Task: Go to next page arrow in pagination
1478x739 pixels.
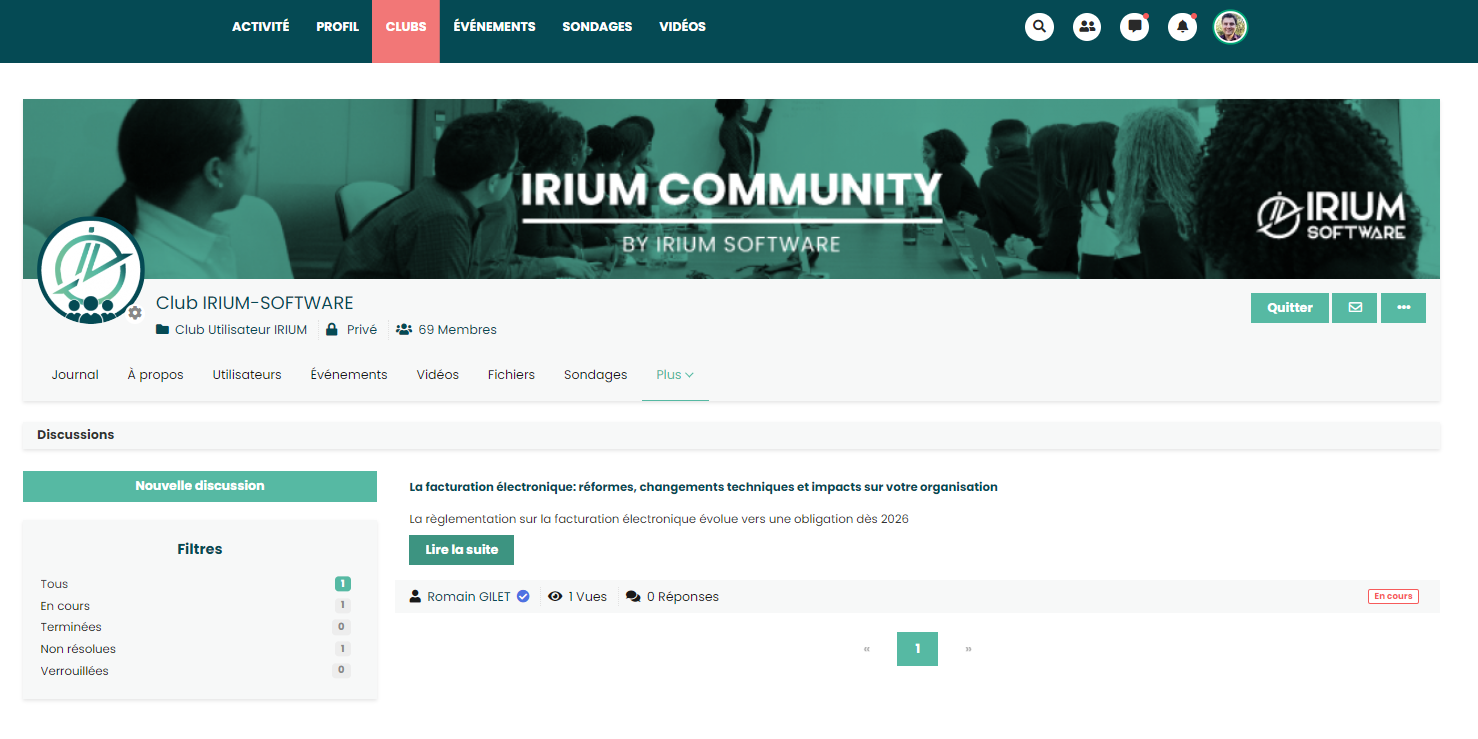Action: coord(968,649)
